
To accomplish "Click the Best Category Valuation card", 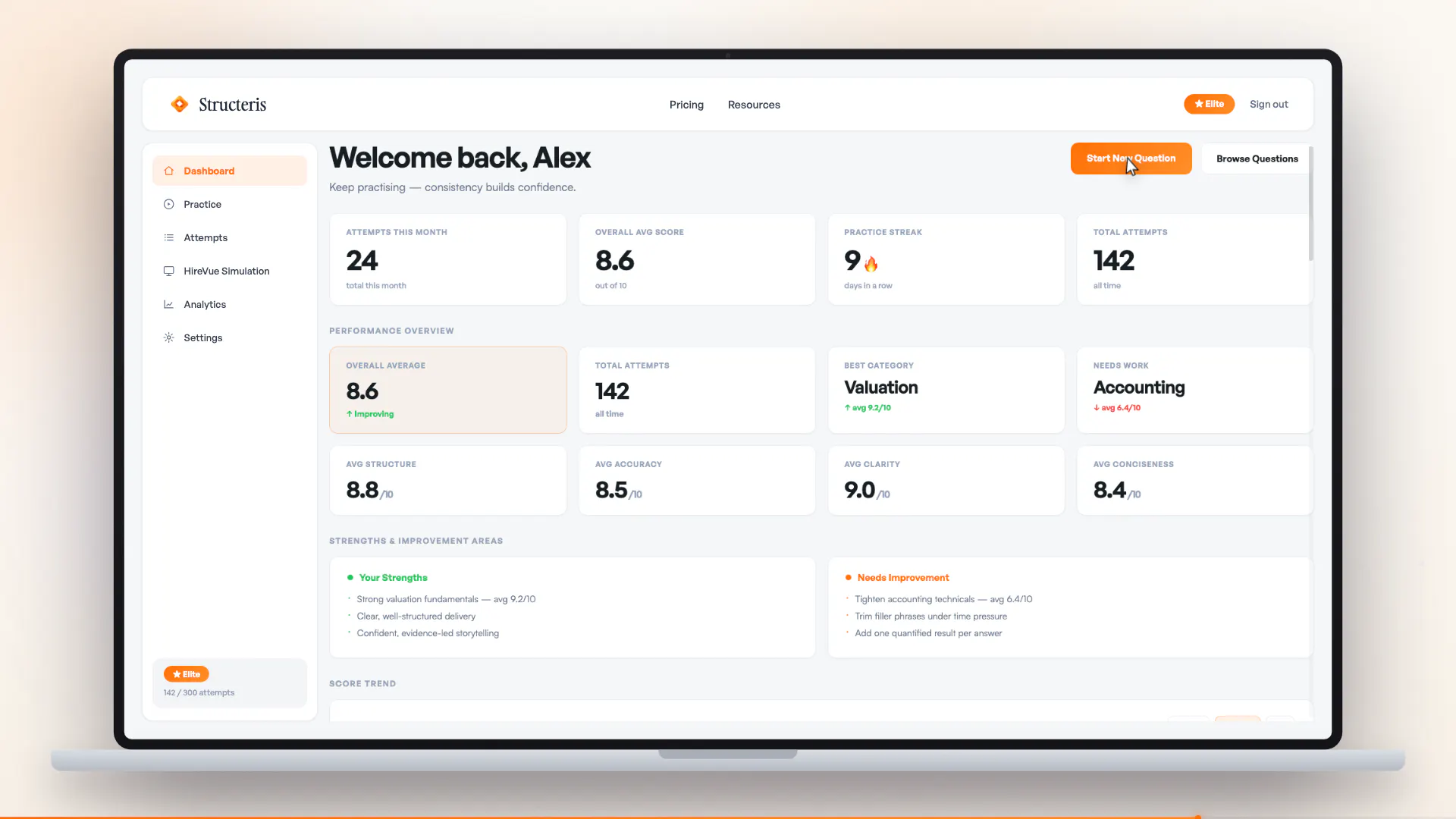I will click(x=946, y=390).
